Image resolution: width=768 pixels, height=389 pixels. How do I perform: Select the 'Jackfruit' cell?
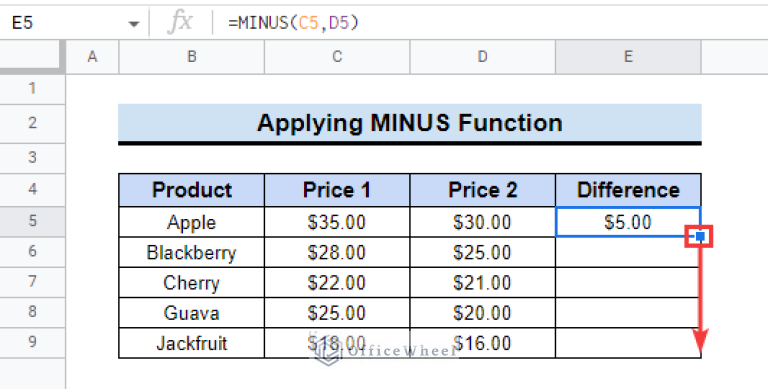point(192,343)
